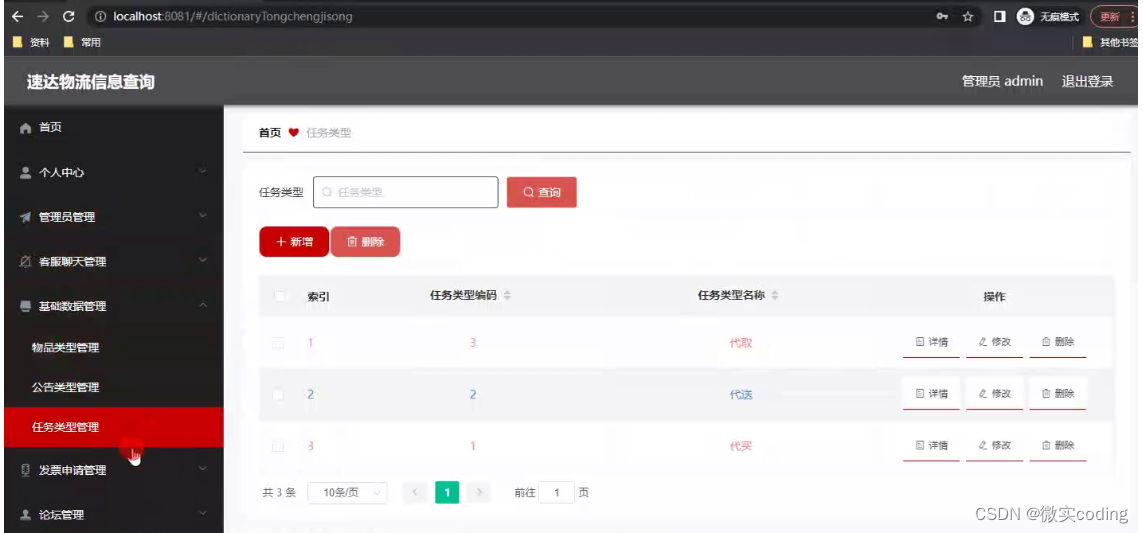
Task: Click the magnifier icon in 任务类型 search field
Action: [327, 192]
